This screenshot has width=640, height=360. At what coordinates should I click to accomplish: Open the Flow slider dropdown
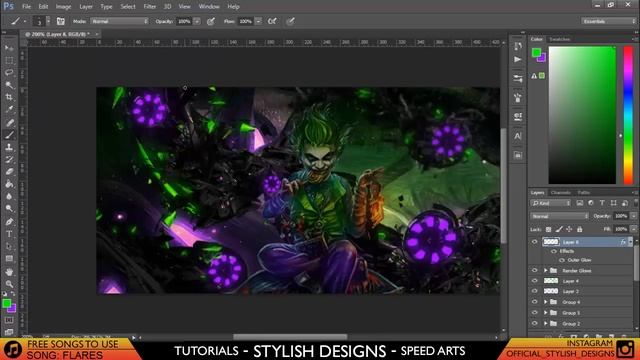pyautogui.click(x=258, y=21)
